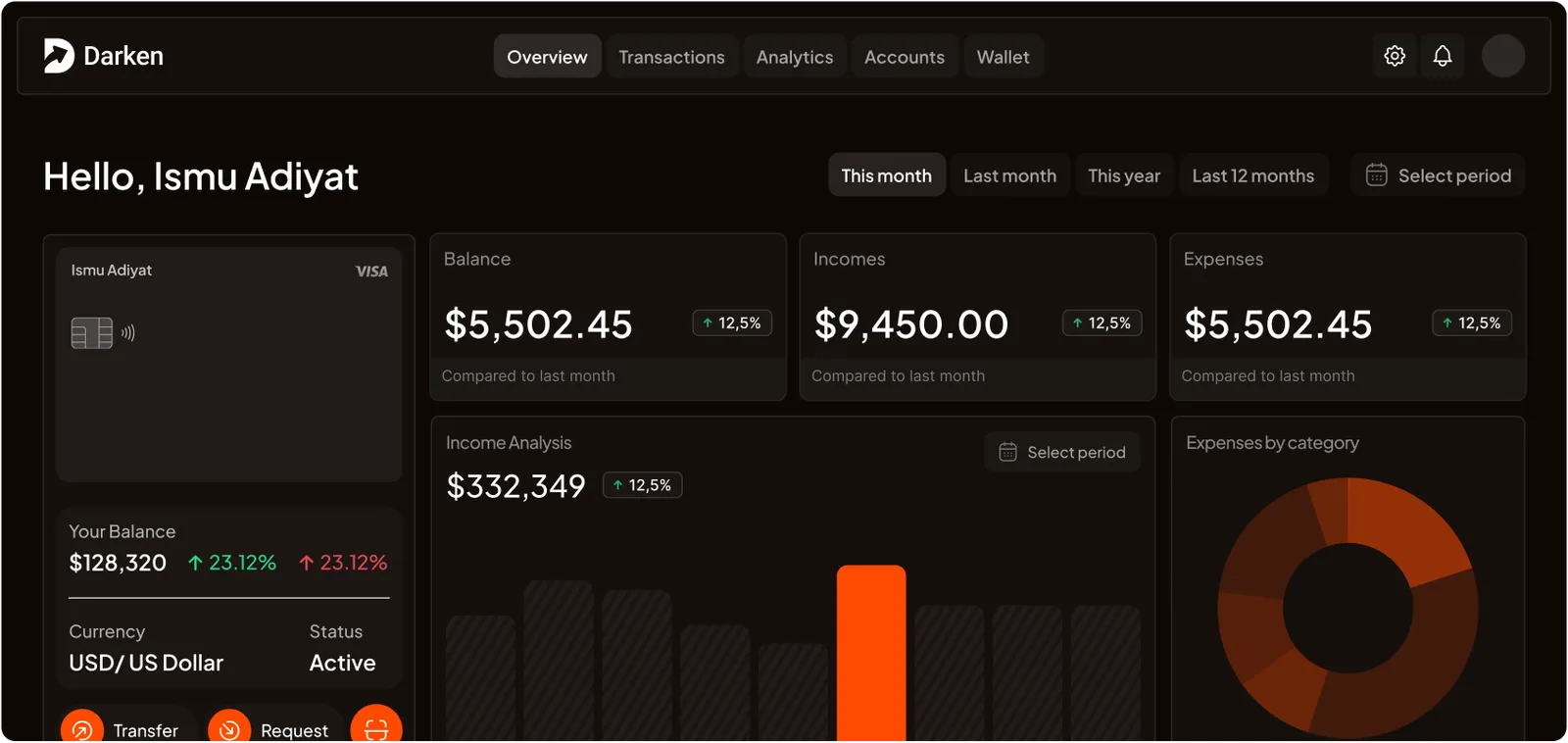Viewport: 1568px width, 743px height.
Task: Select the This month period filter
Action: coord(886,175)
